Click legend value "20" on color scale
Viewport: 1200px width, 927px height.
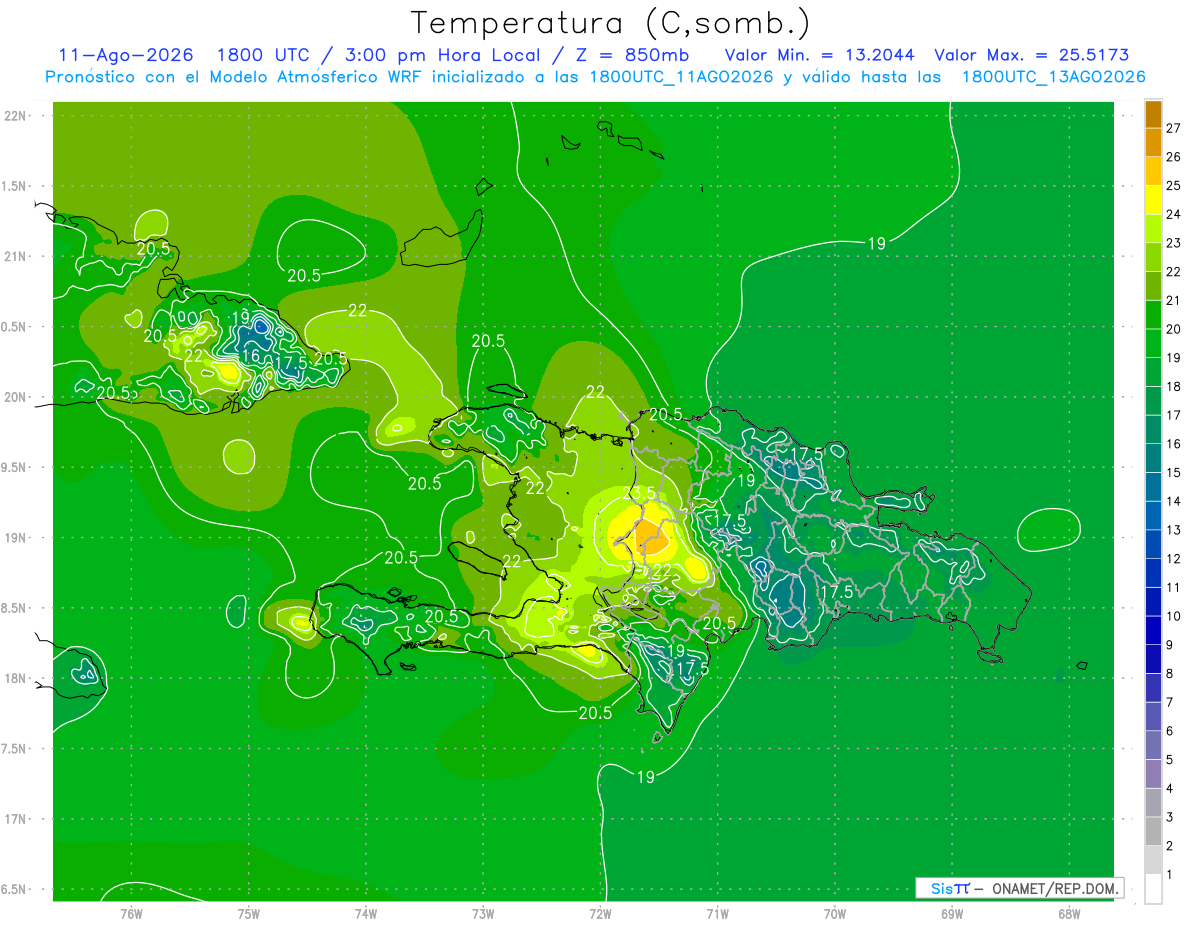pyautogui.click(x=1173, y=329)
